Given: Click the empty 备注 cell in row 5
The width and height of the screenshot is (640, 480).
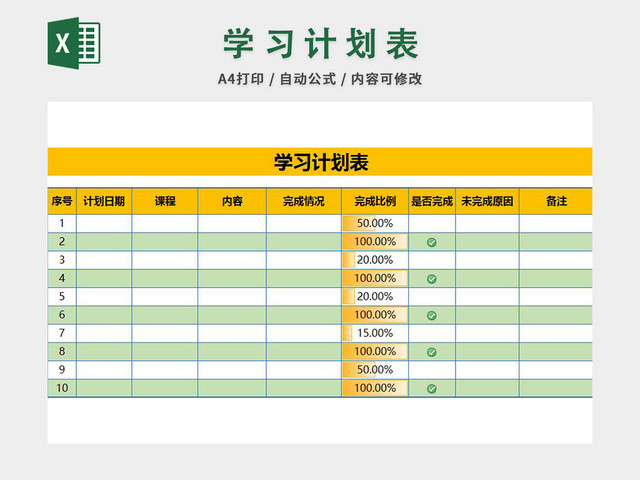Looking at the screenshot, I should point(556,297).
